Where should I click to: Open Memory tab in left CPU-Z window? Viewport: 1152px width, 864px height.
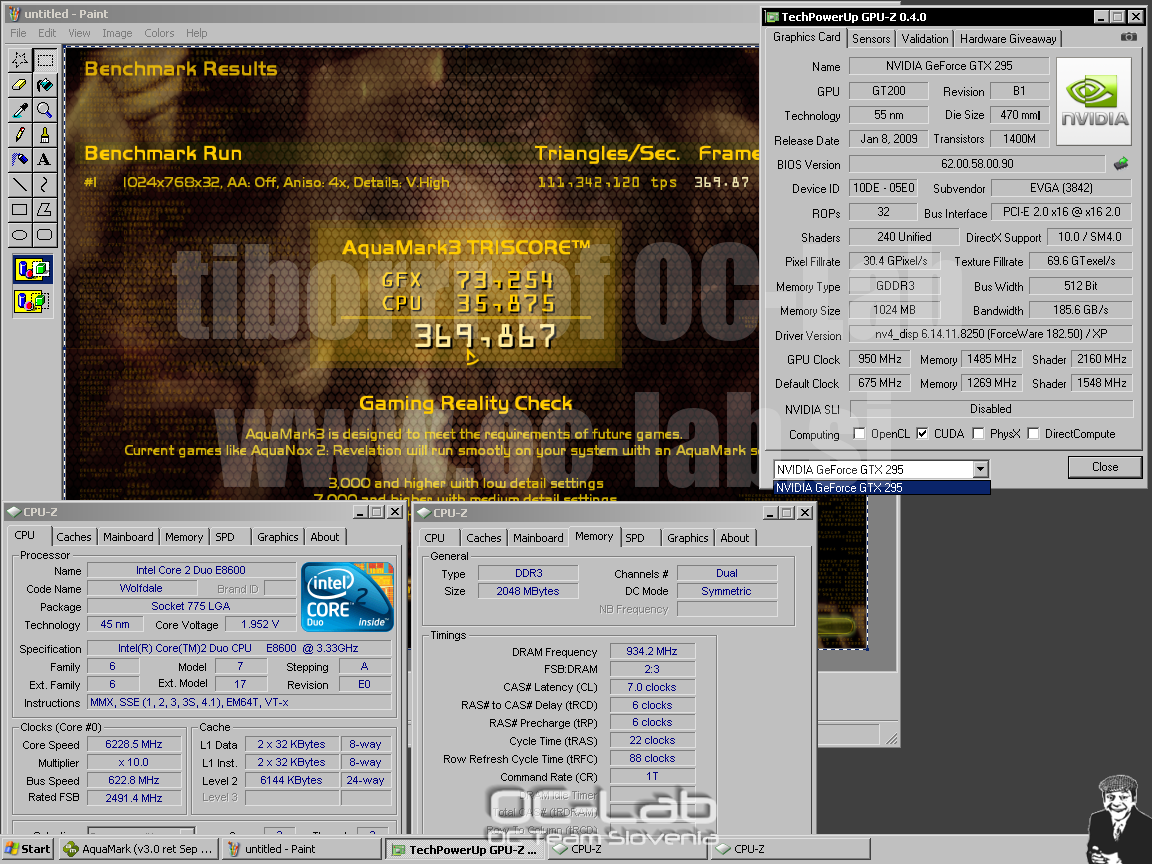pos(184,537)
